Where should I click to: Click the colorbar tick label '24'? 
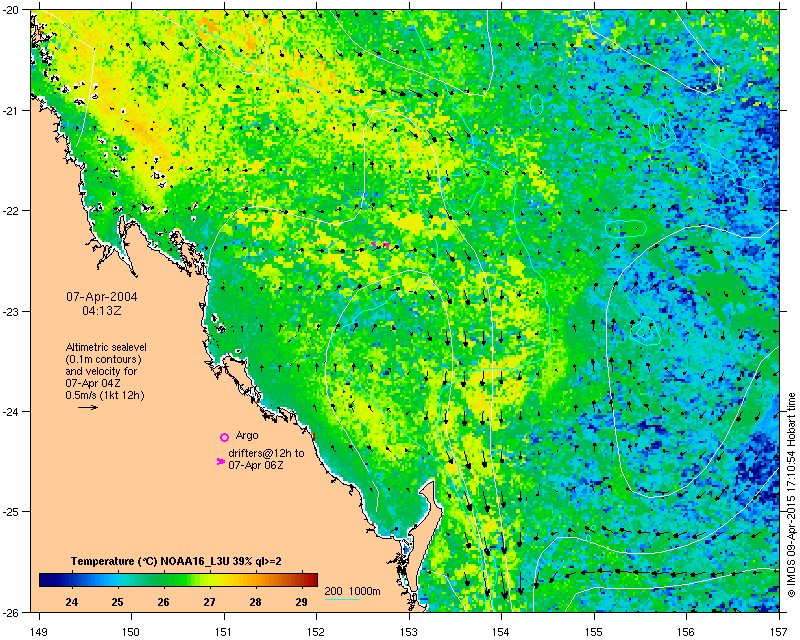pos(72,602)
